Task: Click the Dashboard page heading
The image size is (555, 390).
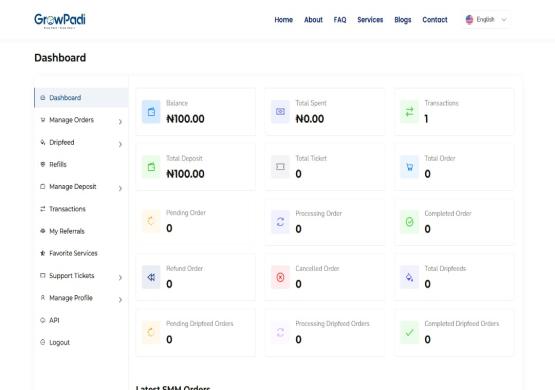Action: [x=60, y=58]
